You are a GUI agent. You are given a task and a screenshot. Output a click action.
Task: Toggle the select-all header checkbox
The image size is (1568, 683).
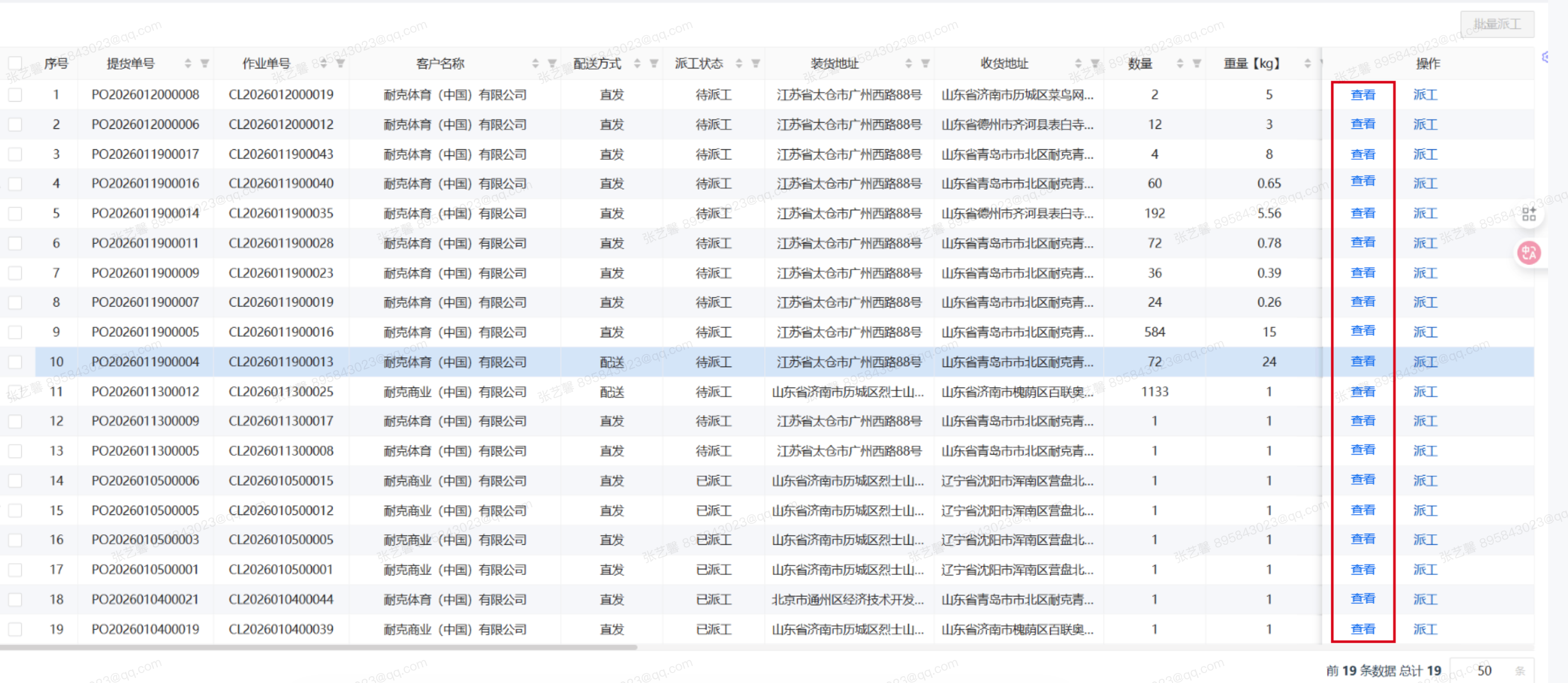[15, 63]
